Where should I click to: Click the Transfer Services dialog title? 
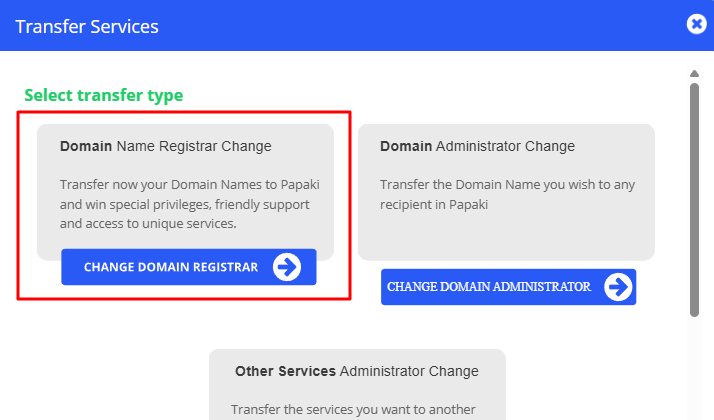[87, 26]
